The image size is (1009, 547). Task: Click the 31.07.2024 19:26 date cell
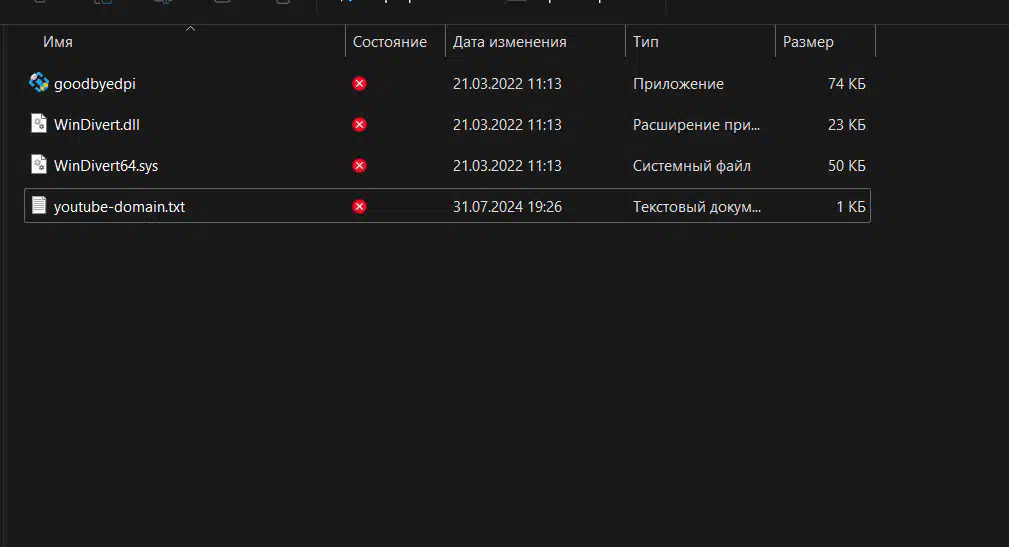(x=507, y=207)
